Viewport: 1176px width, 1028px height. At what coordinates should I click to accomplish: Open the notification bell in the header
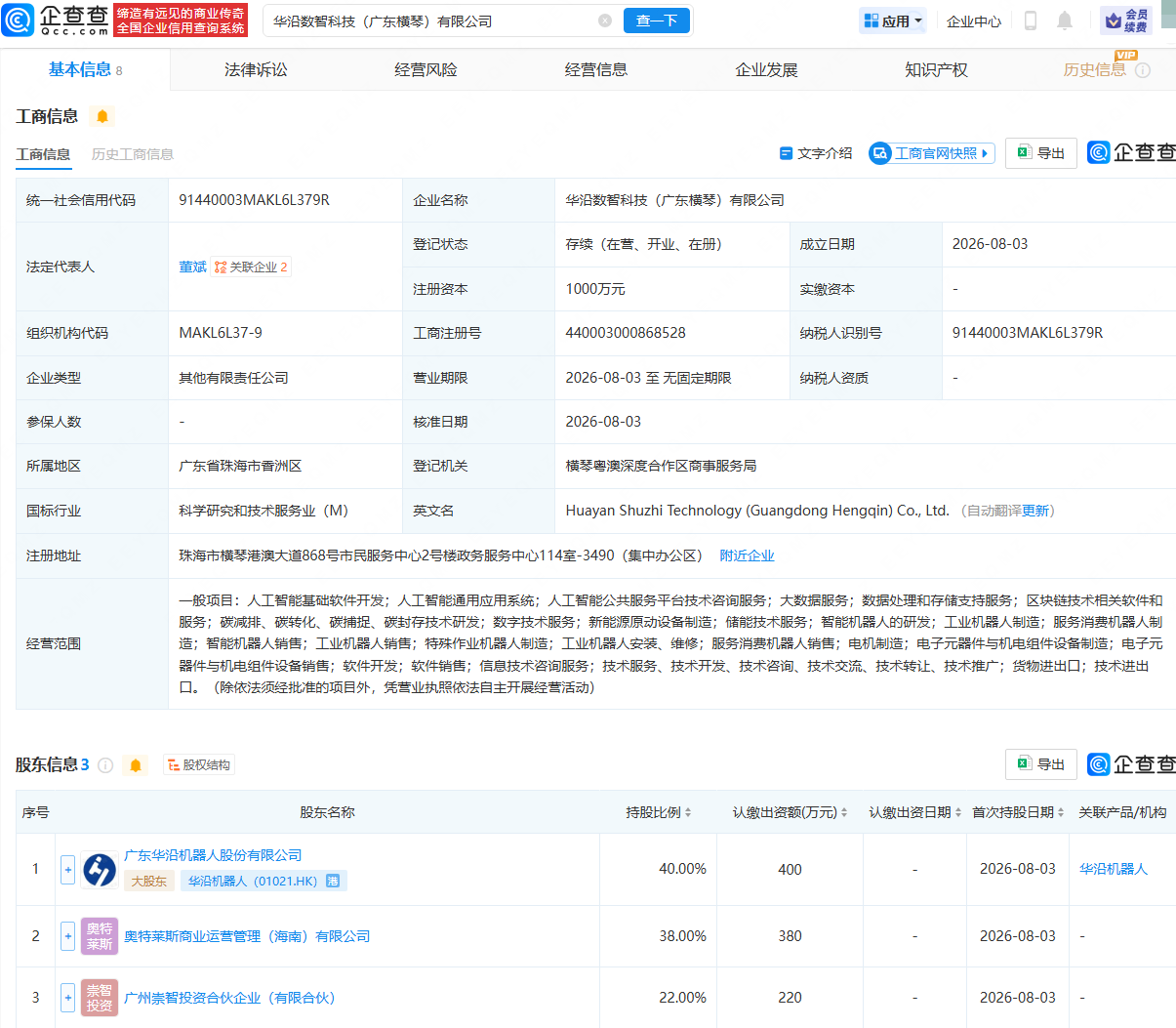tap(1065, 21)
